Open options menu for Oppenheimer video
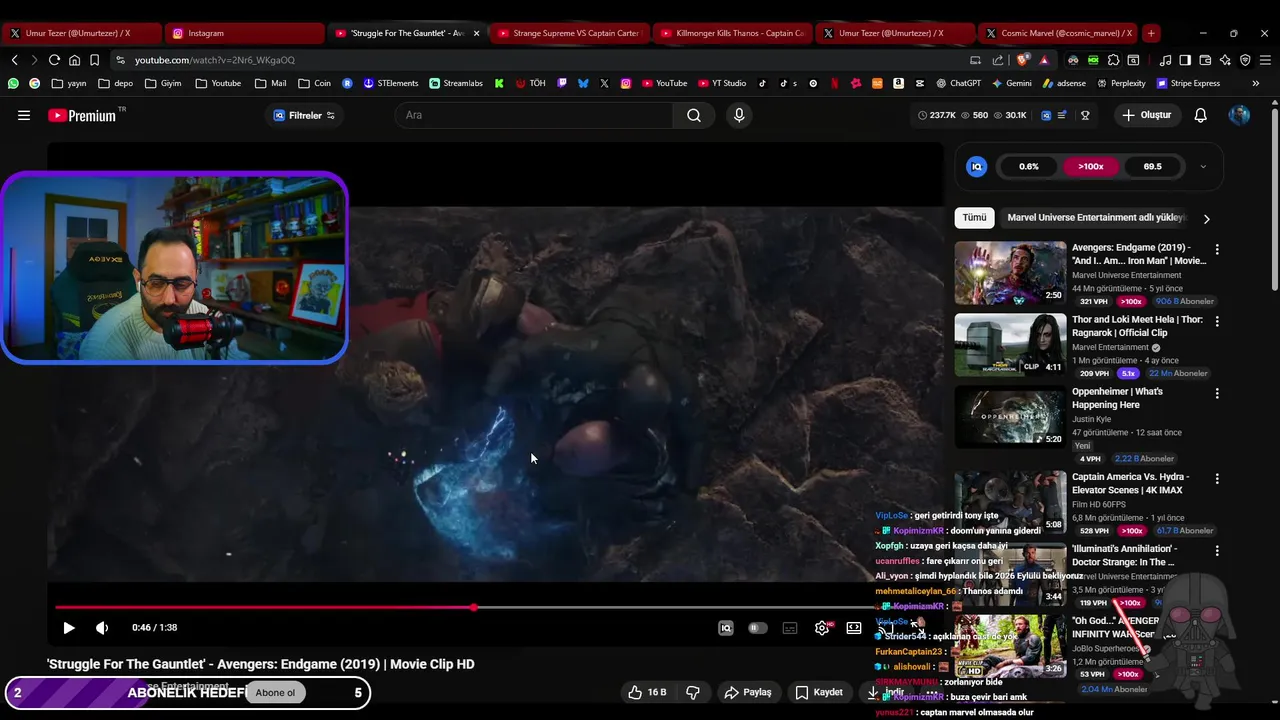 (x=1217, y=393)
